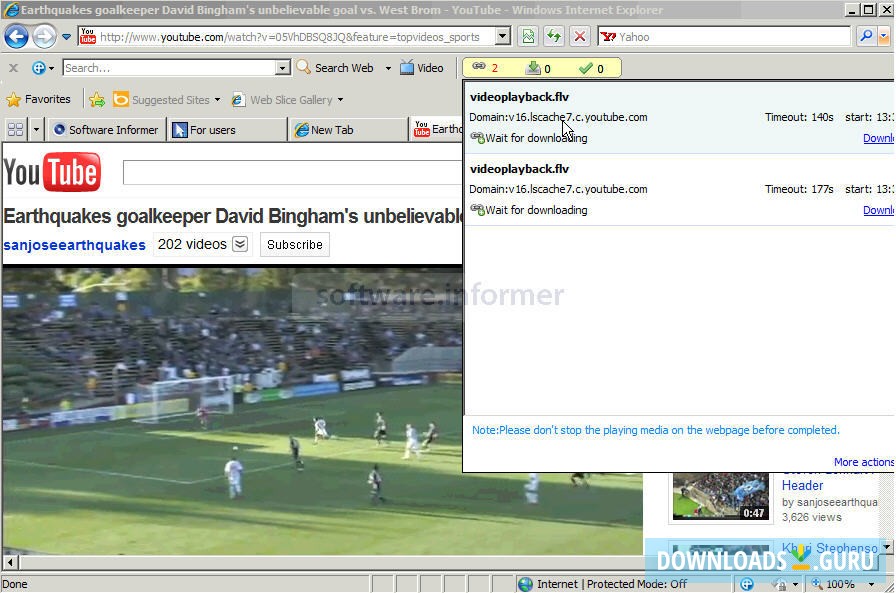Select first videoplayback.flv entry
The height and width of the screenshot is (593, 896).
click(679, 117)
